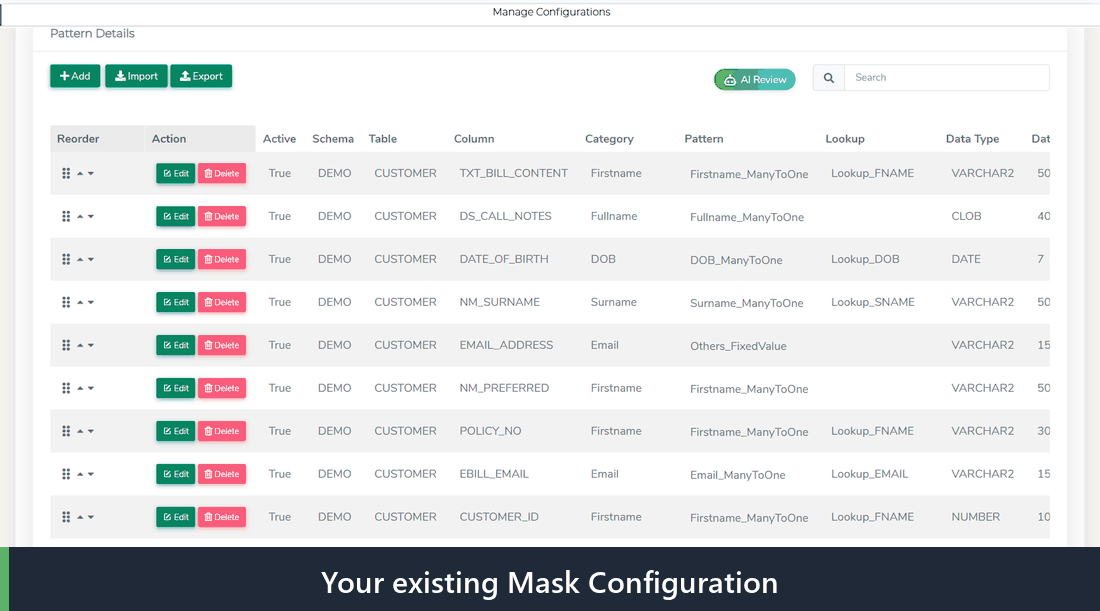The width and height of the screenshot is (1100, 611).
Task: Edit the NM_PREFERRED row
Action: [175, 388]
